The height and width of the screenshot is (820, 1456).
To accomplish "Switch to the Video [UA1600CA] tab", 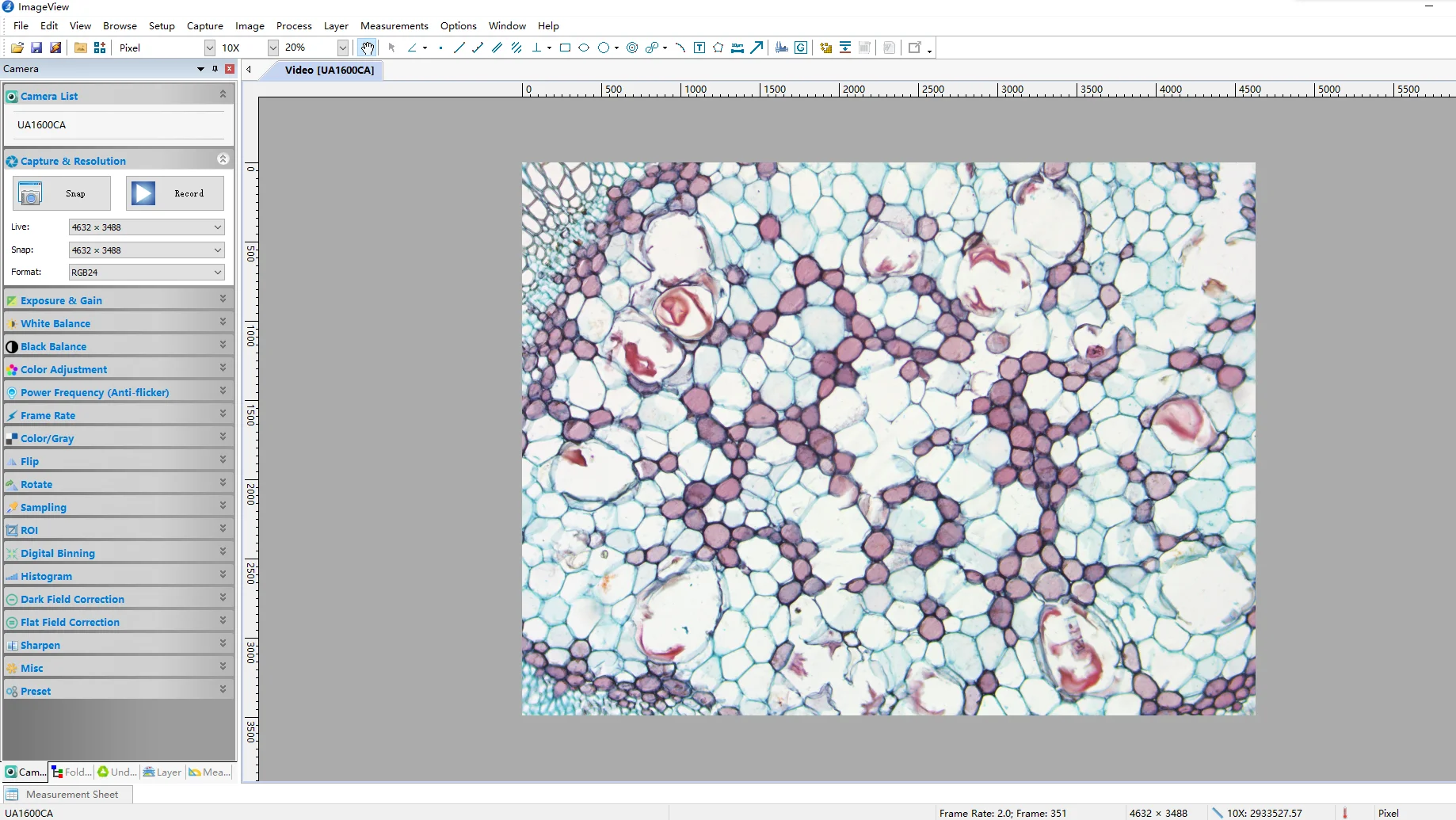I will [x=330, y=70].
